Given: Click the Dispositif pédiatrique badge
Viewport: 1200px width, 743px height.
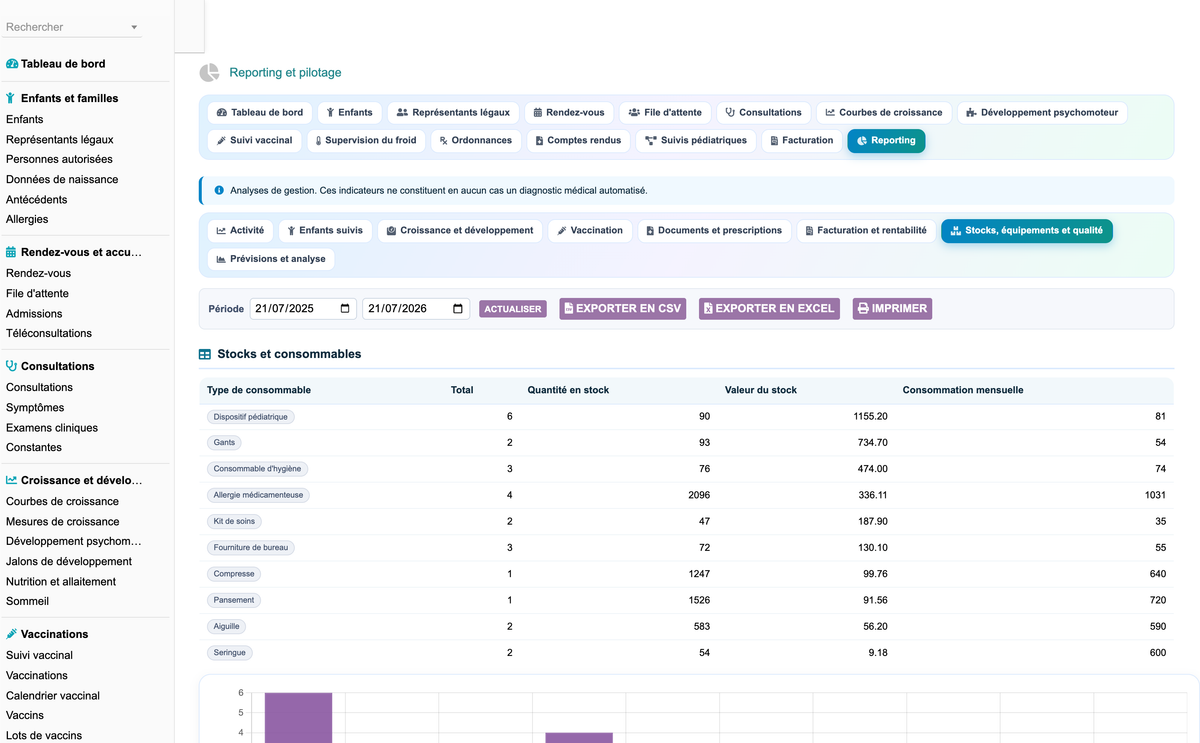Looking at the screenshot, I should (250, 416).
